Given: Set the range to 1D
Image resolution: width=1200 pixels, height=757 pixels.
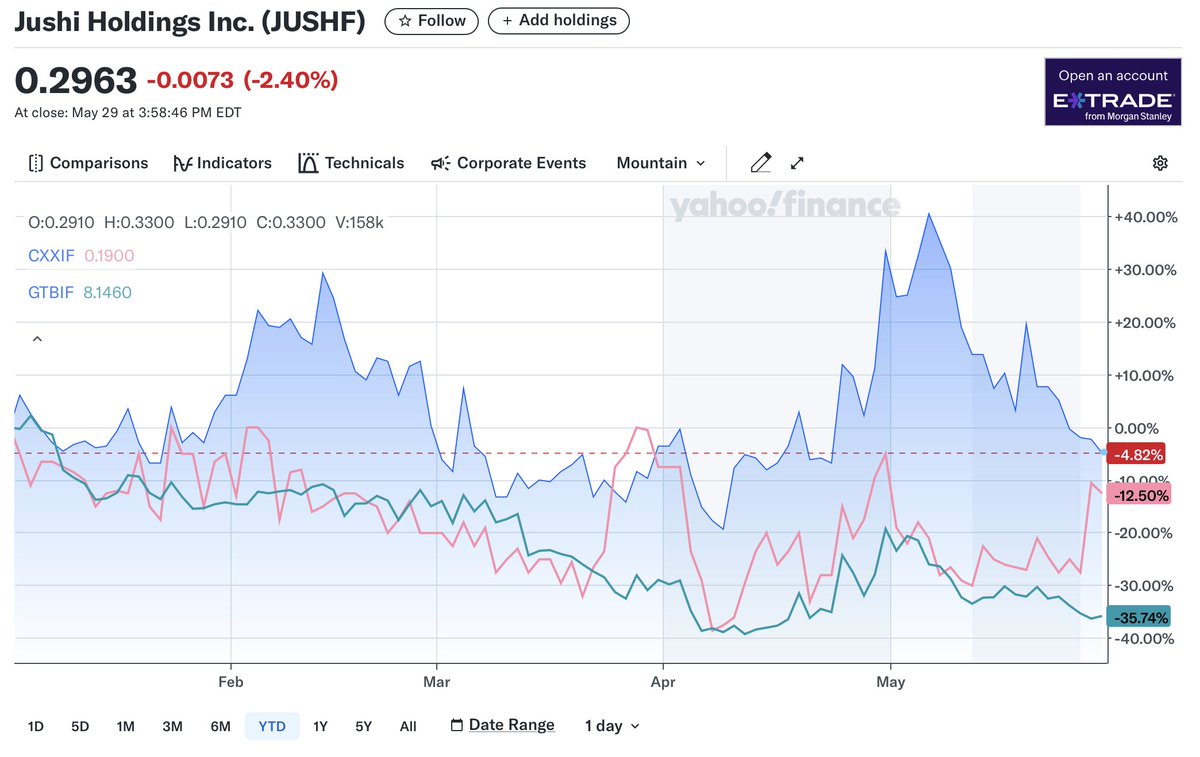Looking at the screenshot, I should pyautogui.click(x=36, y=726).
